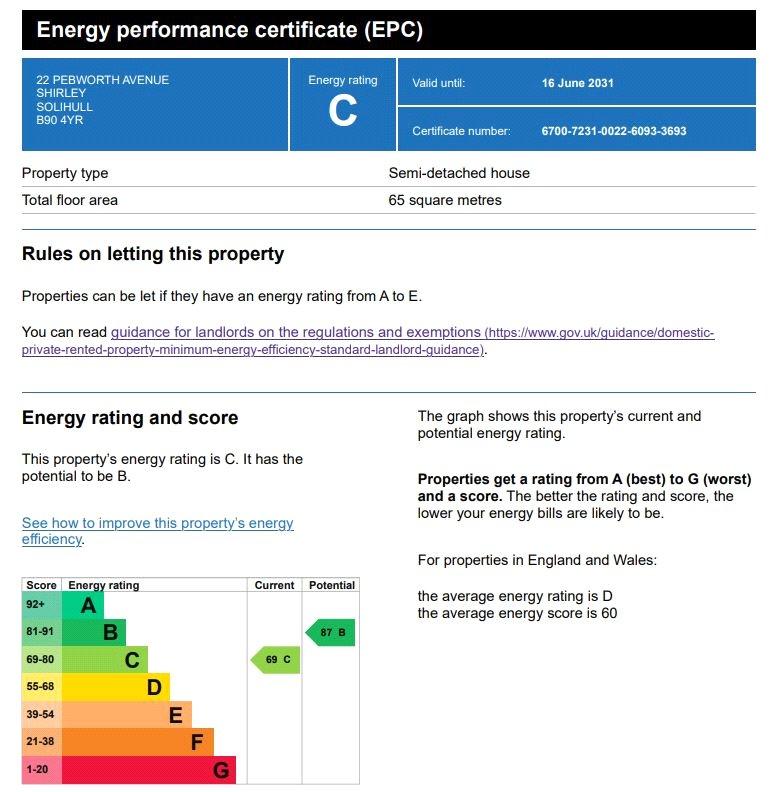Click the 'Potential' column header in chart

point(331,585)
